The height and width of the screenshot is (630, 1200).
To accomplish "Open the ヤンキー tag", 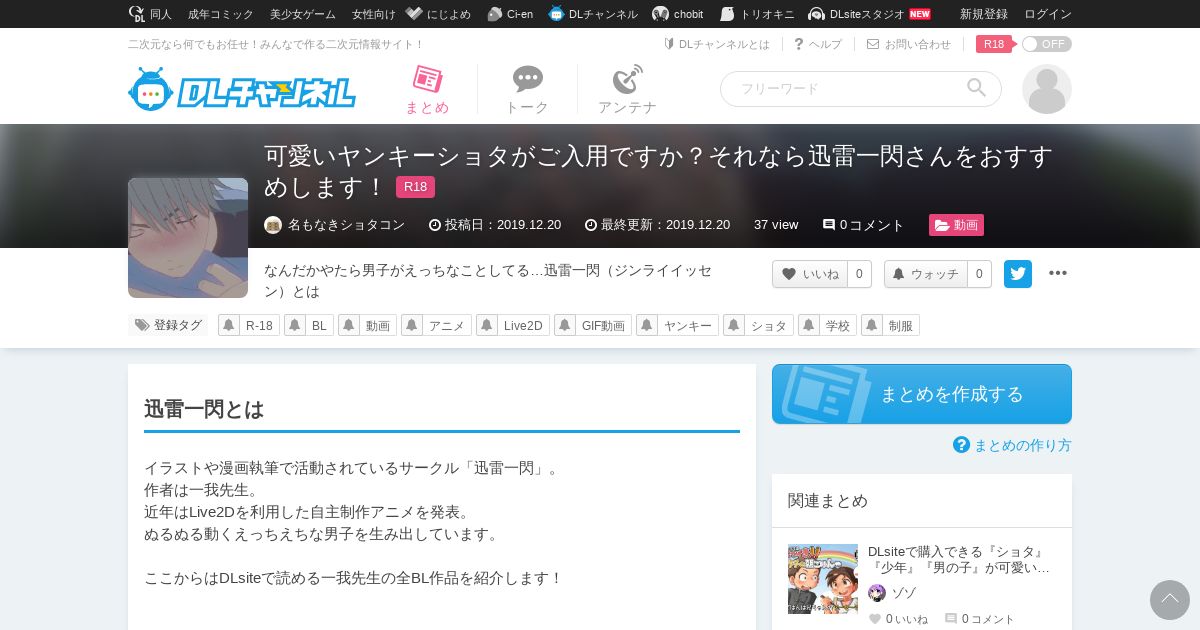I will [688, 325].
